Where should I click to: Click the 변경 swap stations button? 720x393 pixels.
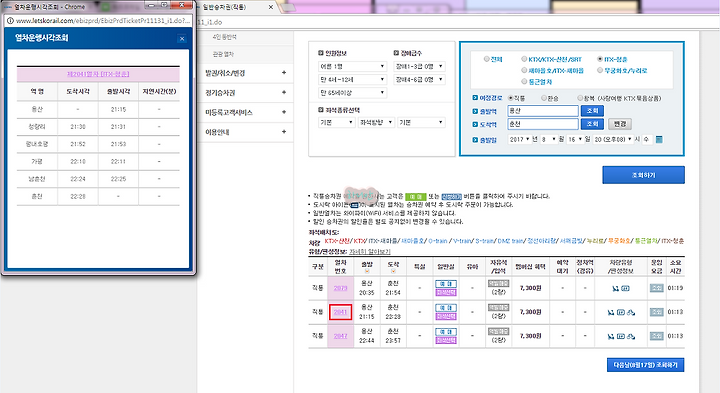[x=620, y=124]
